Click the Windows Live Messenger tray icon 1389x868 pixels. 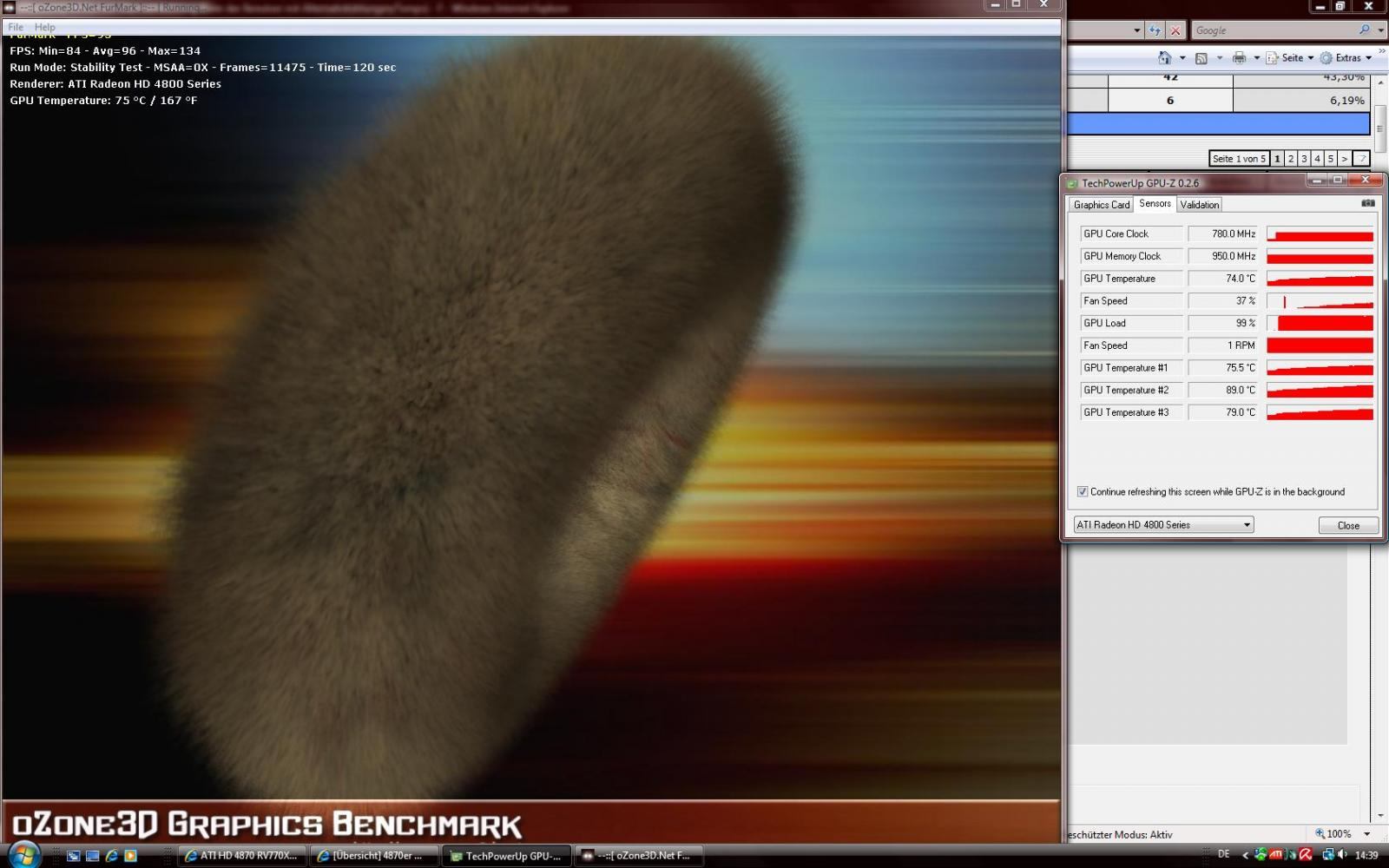coord(1261,856)
